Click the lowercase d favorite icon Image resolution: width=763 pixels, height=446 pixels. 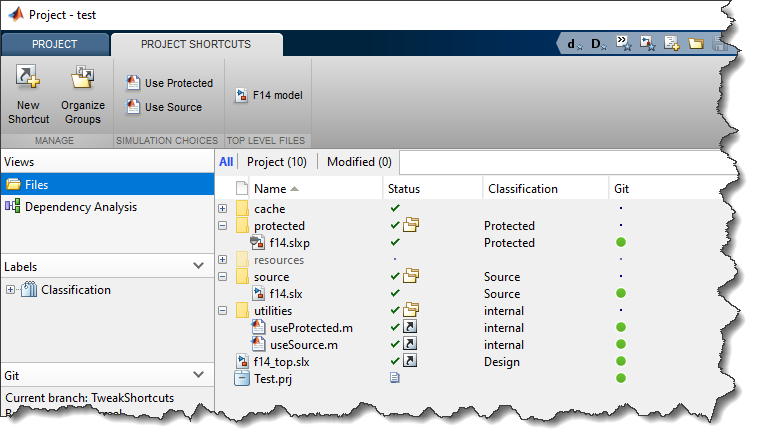(x=574, y=43)
